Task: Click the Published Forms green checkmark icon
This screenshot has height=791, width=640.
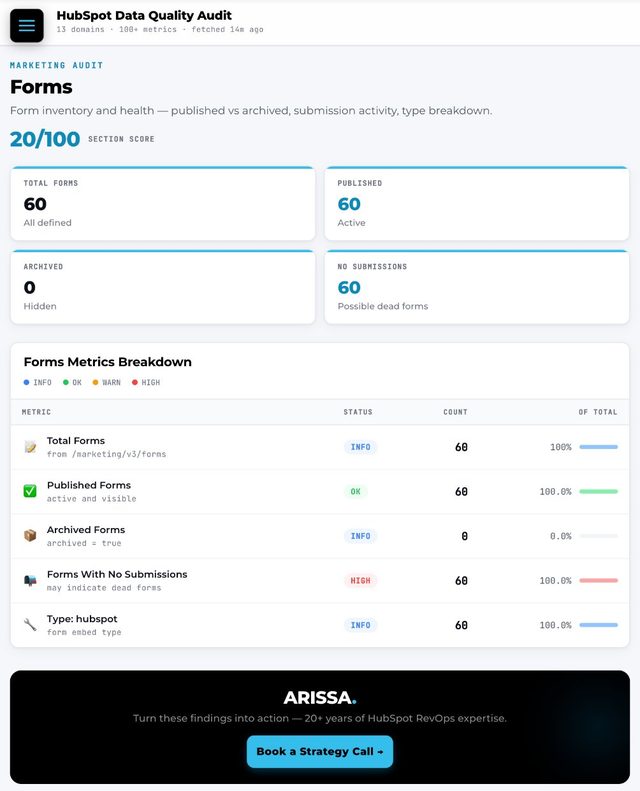Action: point(30,491)
